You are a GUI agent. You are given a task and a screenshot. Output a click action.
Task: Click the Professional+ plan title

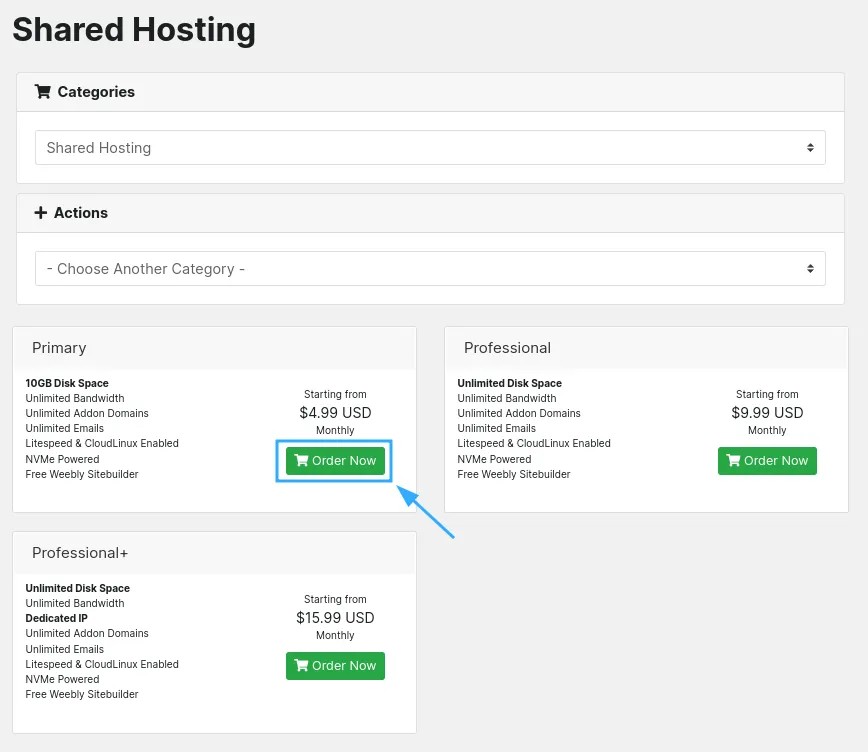pyautogui.click(x=80, y=553)
